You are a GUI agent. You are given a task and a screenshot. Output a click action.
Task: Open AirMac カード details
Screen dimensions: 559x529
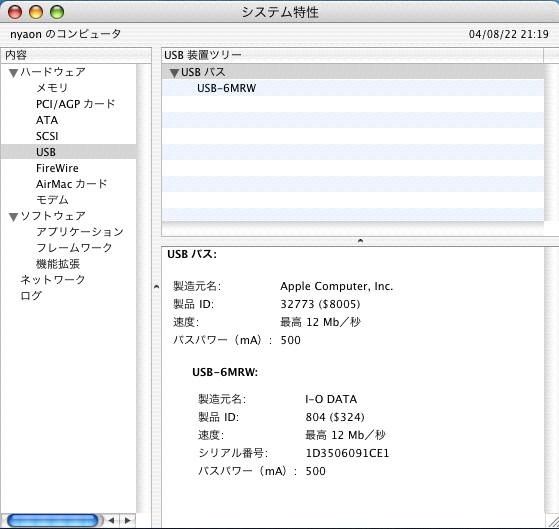tap(71, 184)
